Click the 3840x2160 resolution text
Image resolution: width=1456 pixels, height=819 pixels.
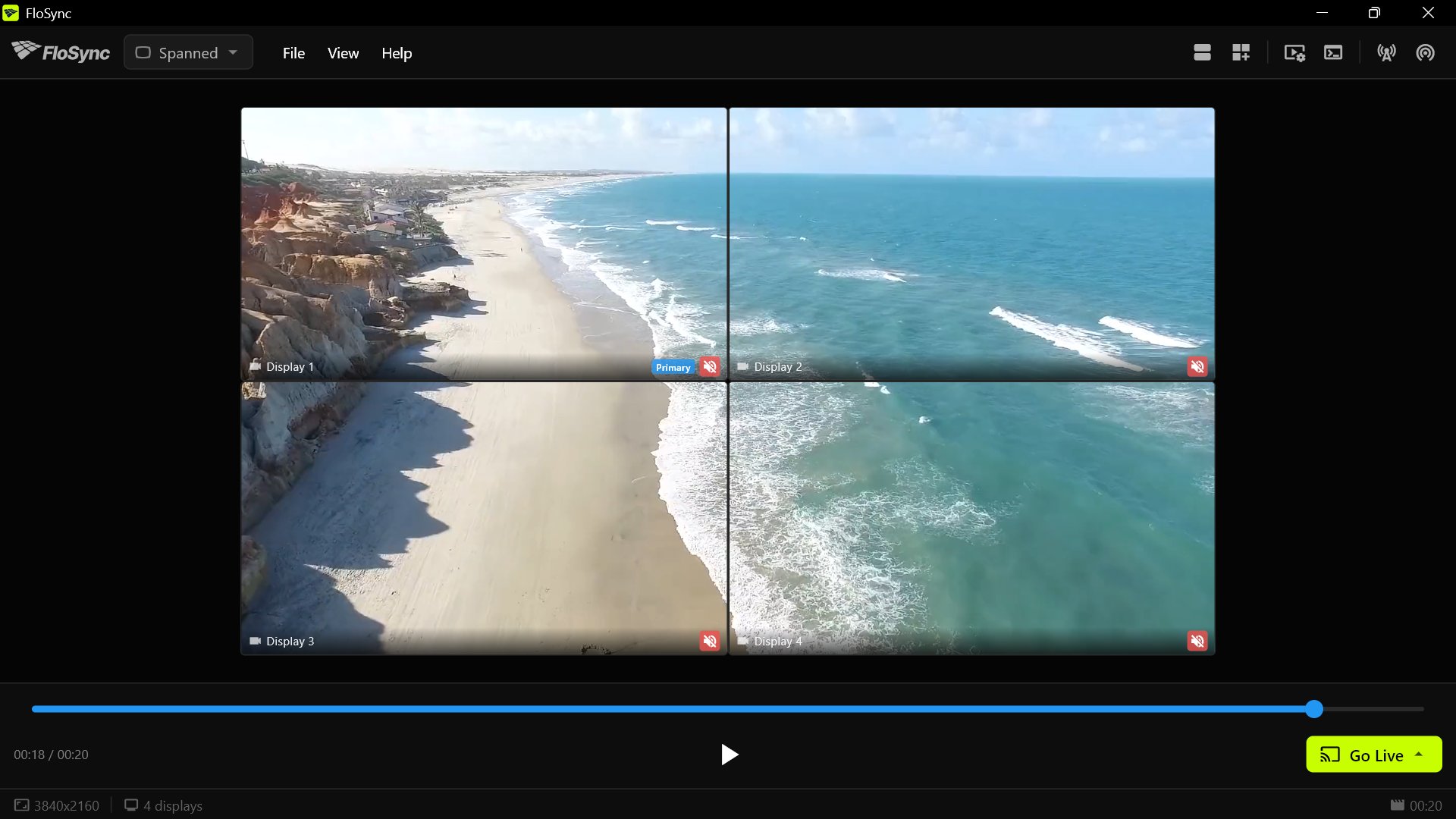67,805
